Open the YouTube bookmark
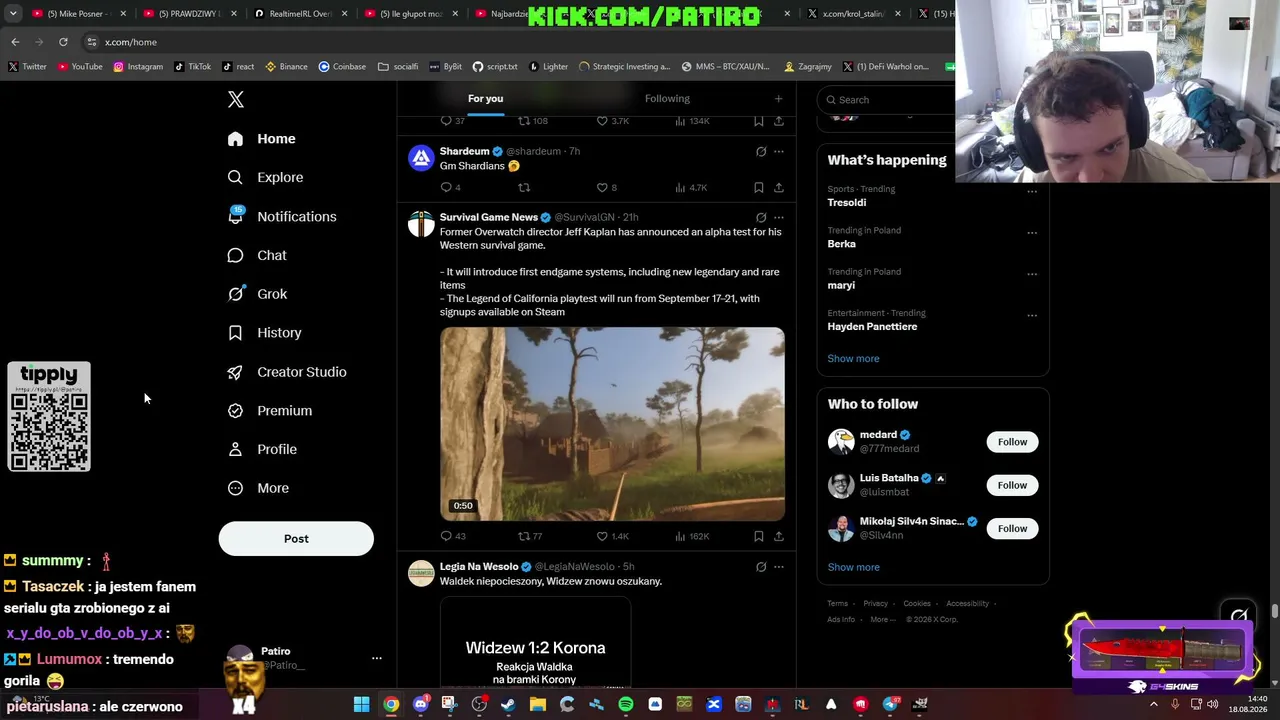The width and height of the screenshot is (1280, 720). 80,67
